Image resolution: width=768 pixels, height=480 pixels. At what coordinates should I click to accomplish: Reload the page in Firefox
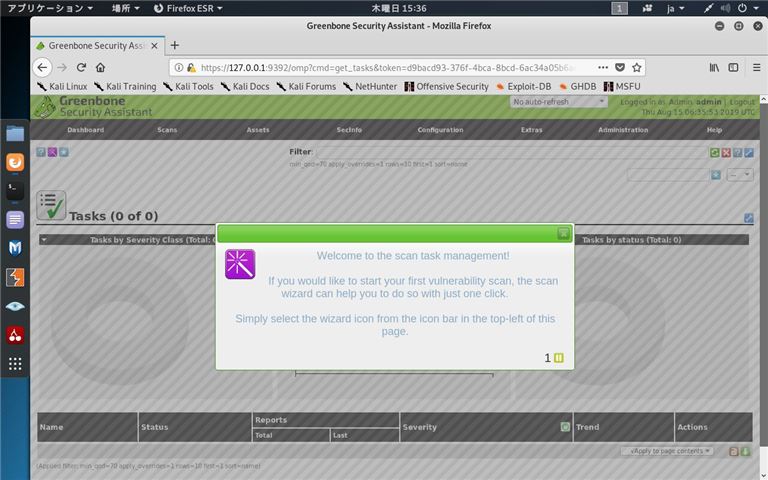[81, 68]
